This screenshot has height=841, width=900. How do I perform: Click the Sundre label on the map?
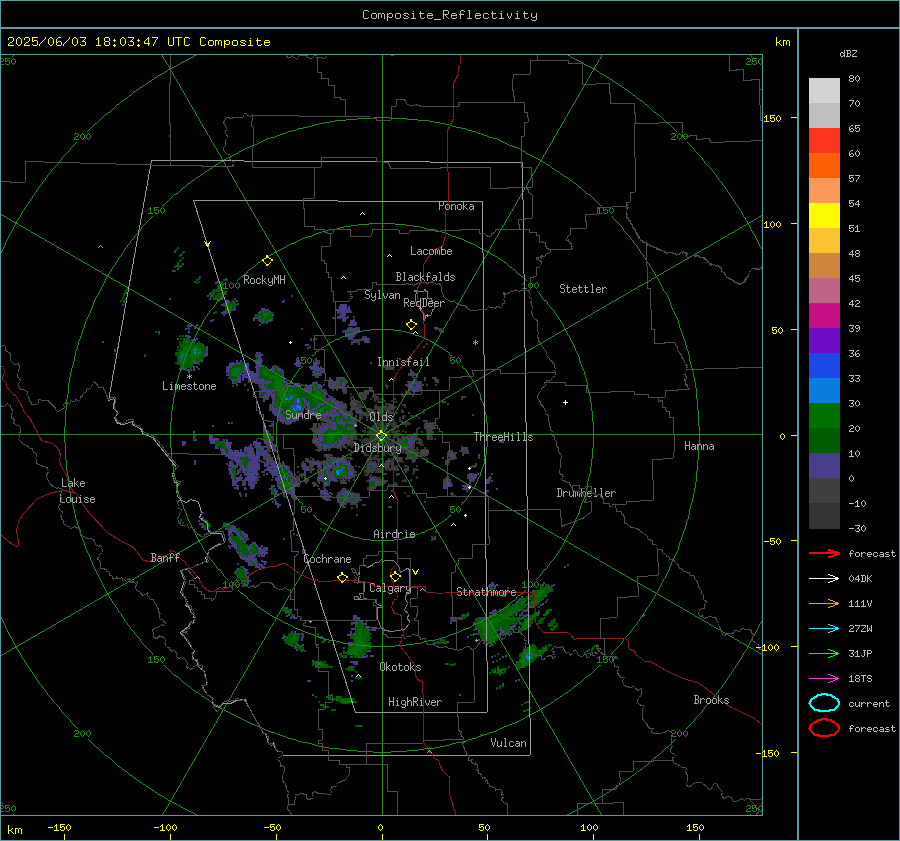pyautogui.click(x=303, y=414)
